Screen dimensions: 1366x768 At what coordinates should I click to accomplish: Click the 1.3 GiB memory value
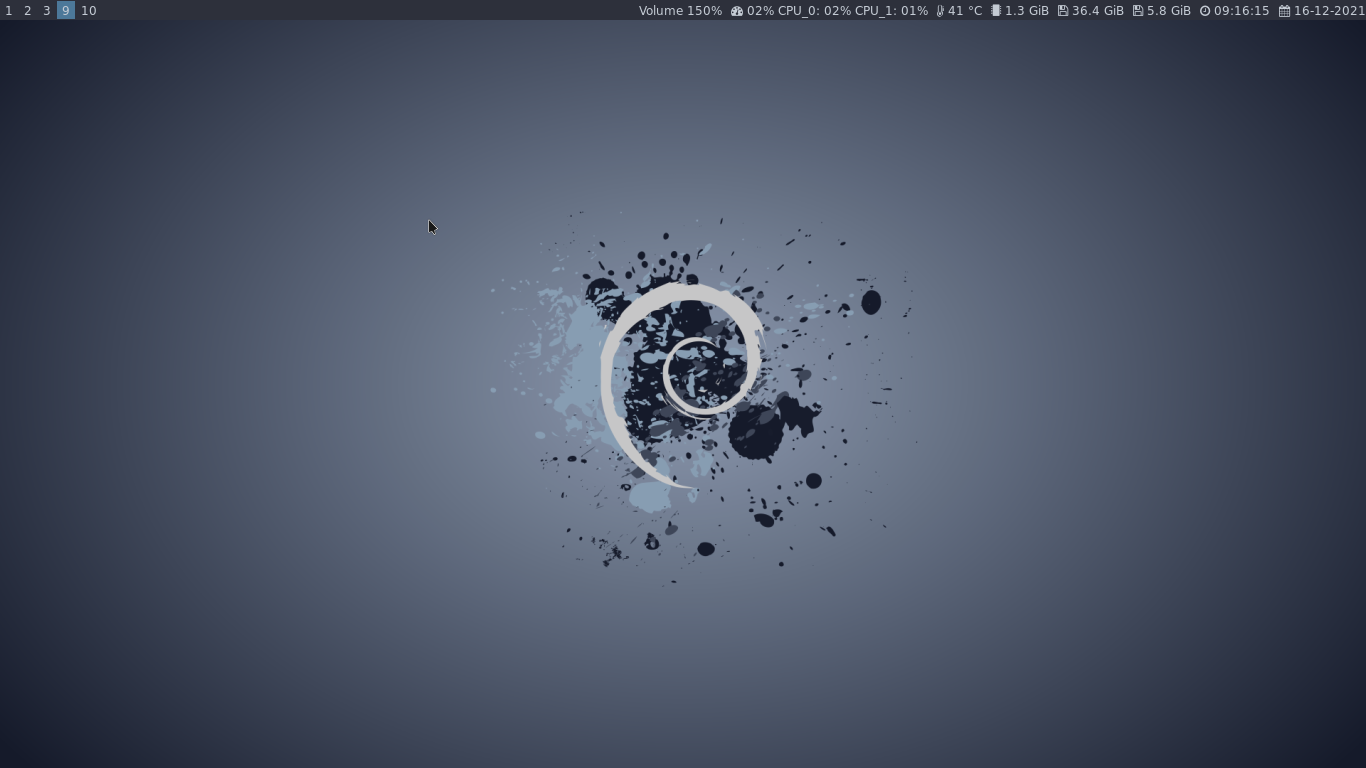click(x=1027, y=10)
